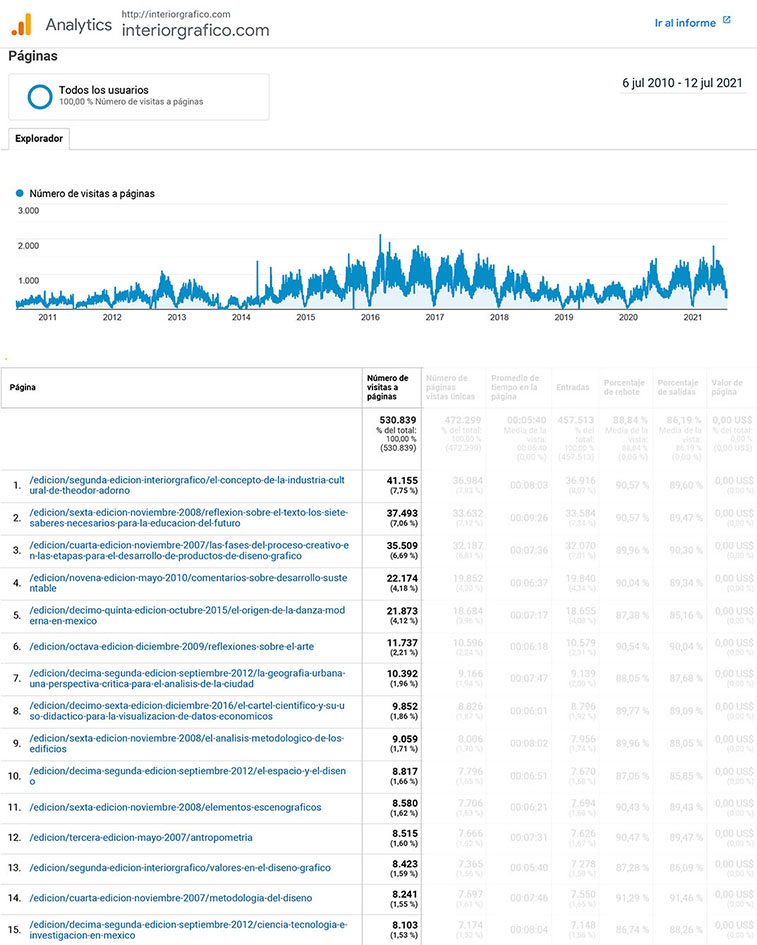Click the interiorgrafico.com property title
757x945 pixels.
pyautogui.click(x=194, y=30)
